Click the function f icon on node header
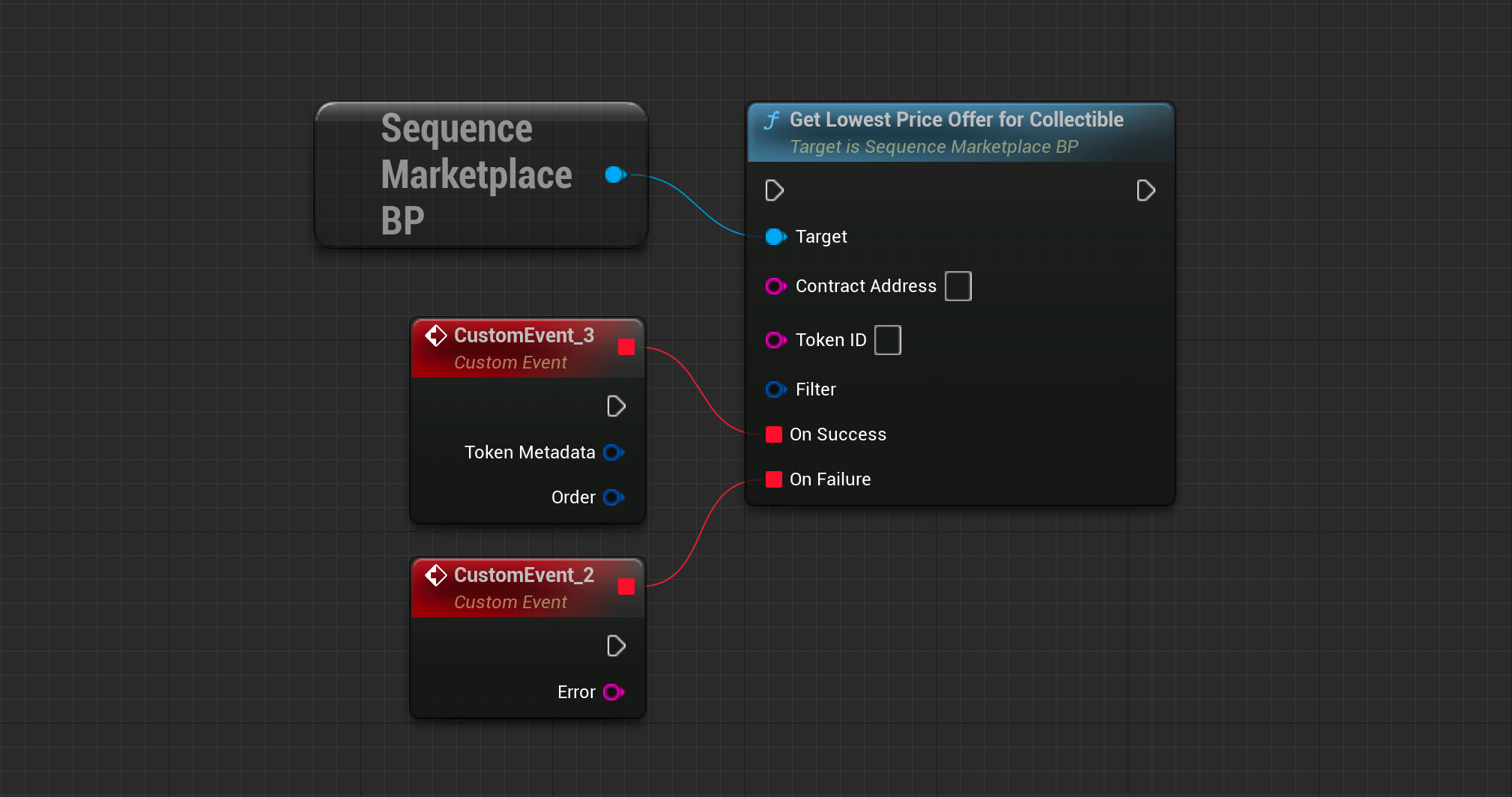1512x797 pixels. pos(772,120)
